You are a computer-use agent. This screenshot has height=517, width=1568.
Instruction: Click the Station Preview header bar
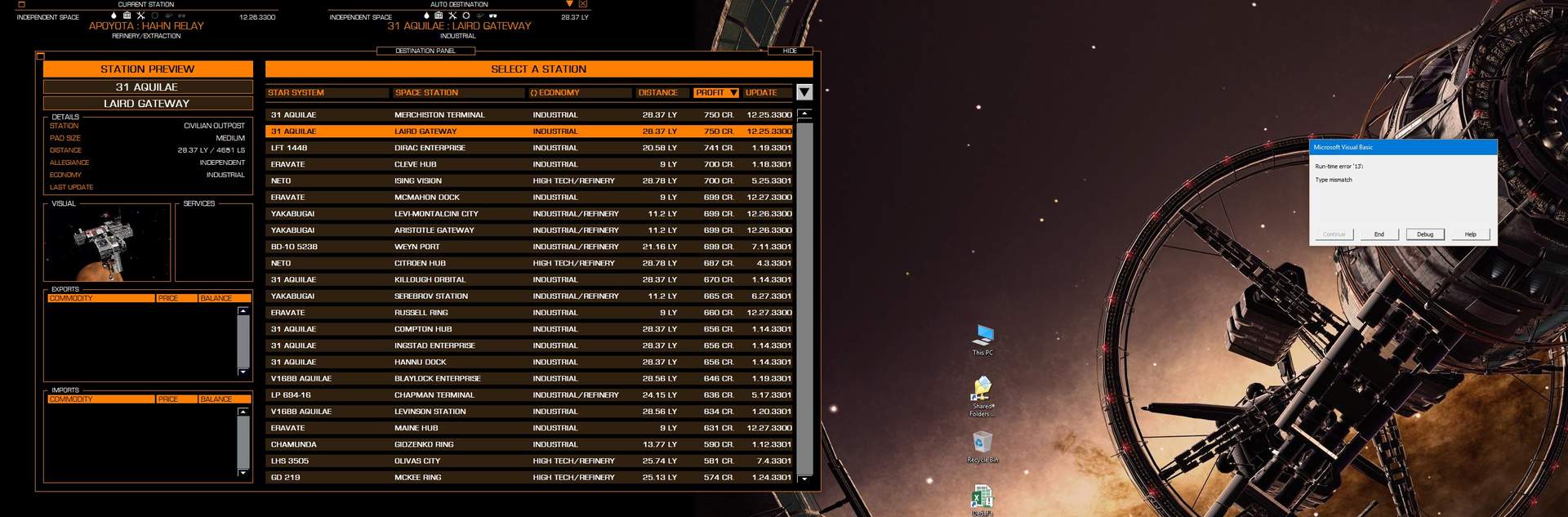pyautogui.click(x=148, y=69)
